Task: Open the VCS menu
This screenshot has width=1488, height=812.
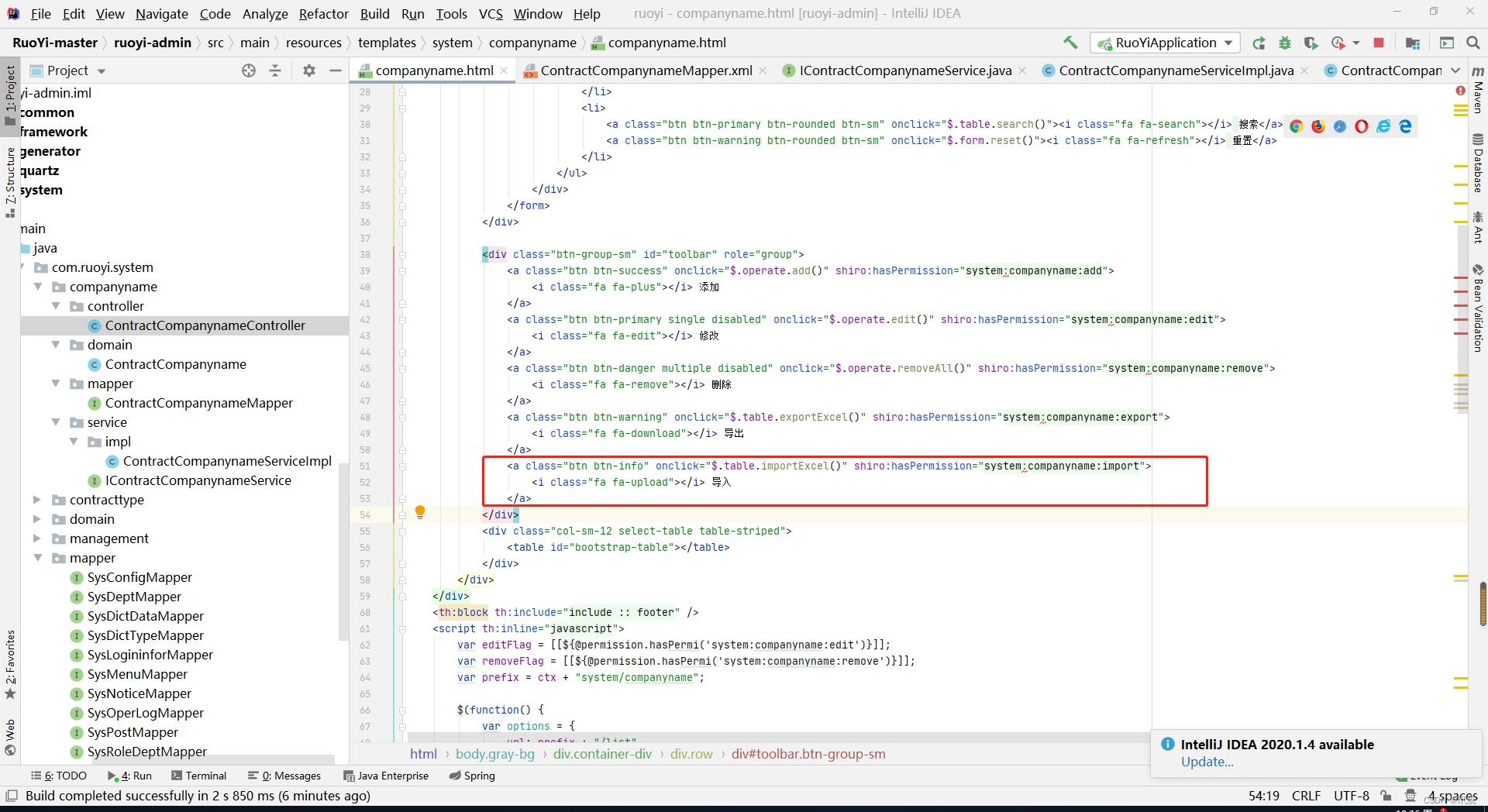Action: [490, 13]
